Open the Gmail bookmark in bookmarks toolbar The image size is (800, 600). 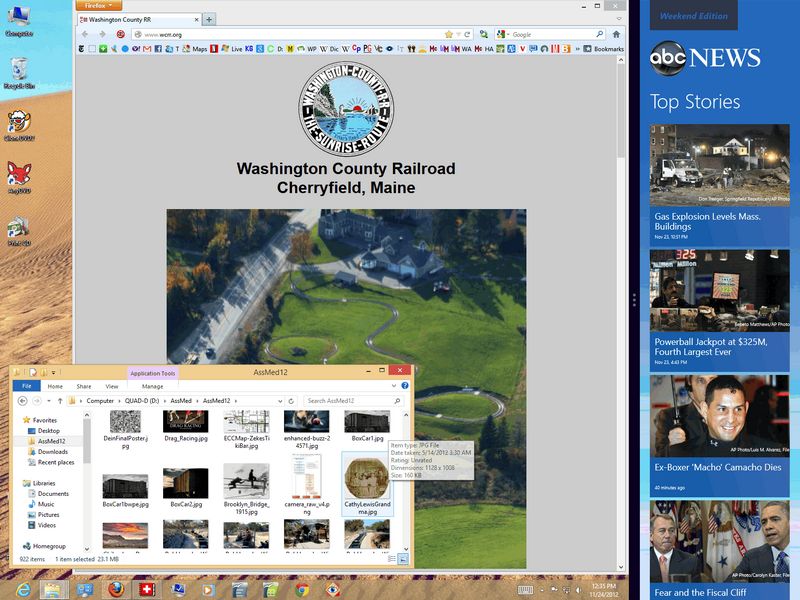pos(147,49)
